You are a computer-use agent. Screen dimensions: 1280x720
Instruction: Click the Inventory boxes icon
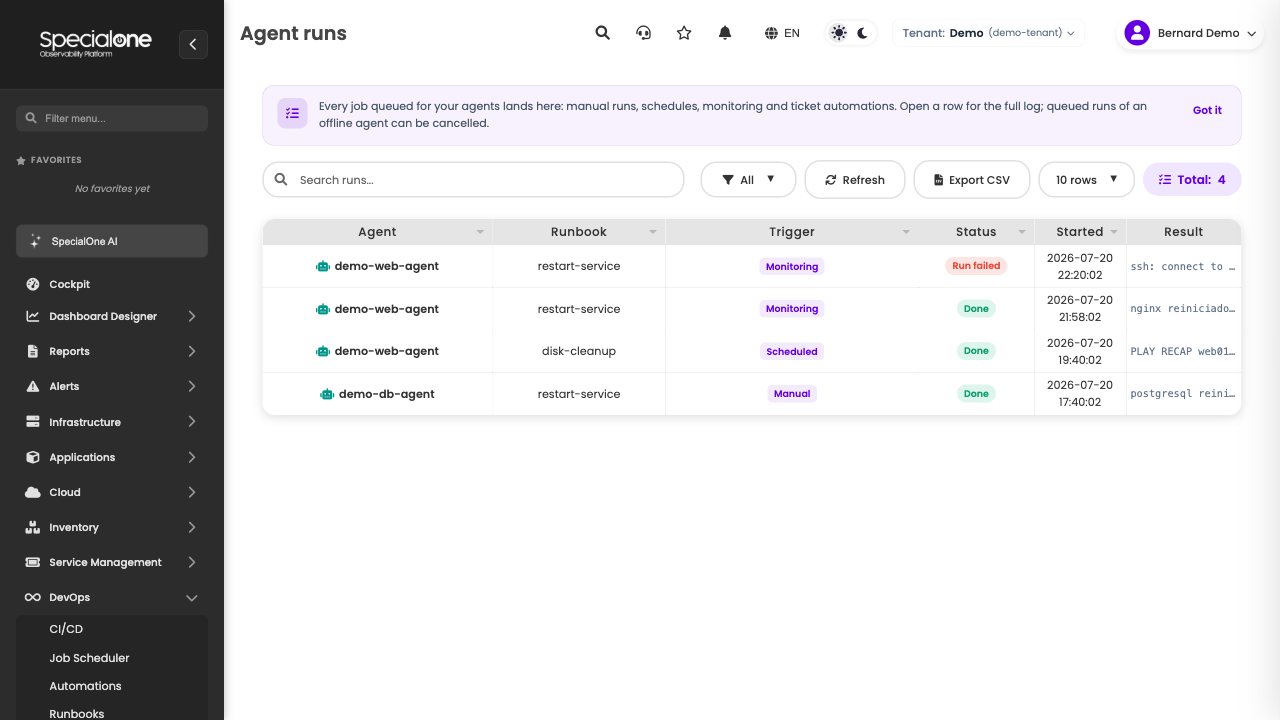(33, 527)
